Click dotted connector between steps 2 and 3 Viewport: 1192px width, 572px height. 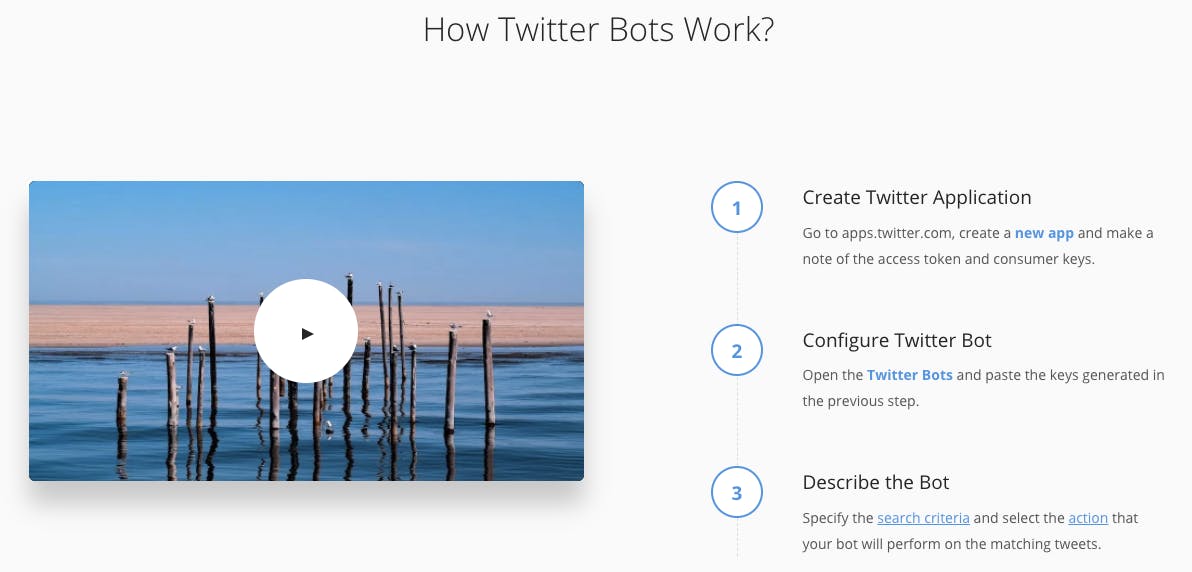tap(737, 421)
